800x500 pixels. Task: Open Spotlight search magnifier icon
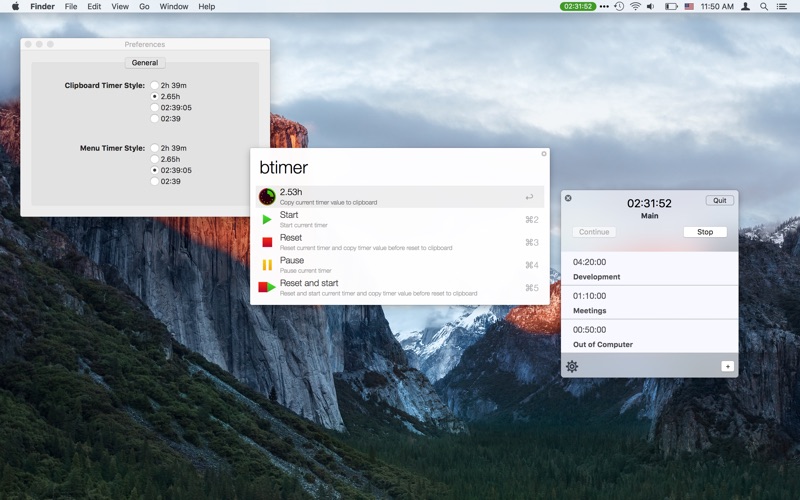point(764,7)
